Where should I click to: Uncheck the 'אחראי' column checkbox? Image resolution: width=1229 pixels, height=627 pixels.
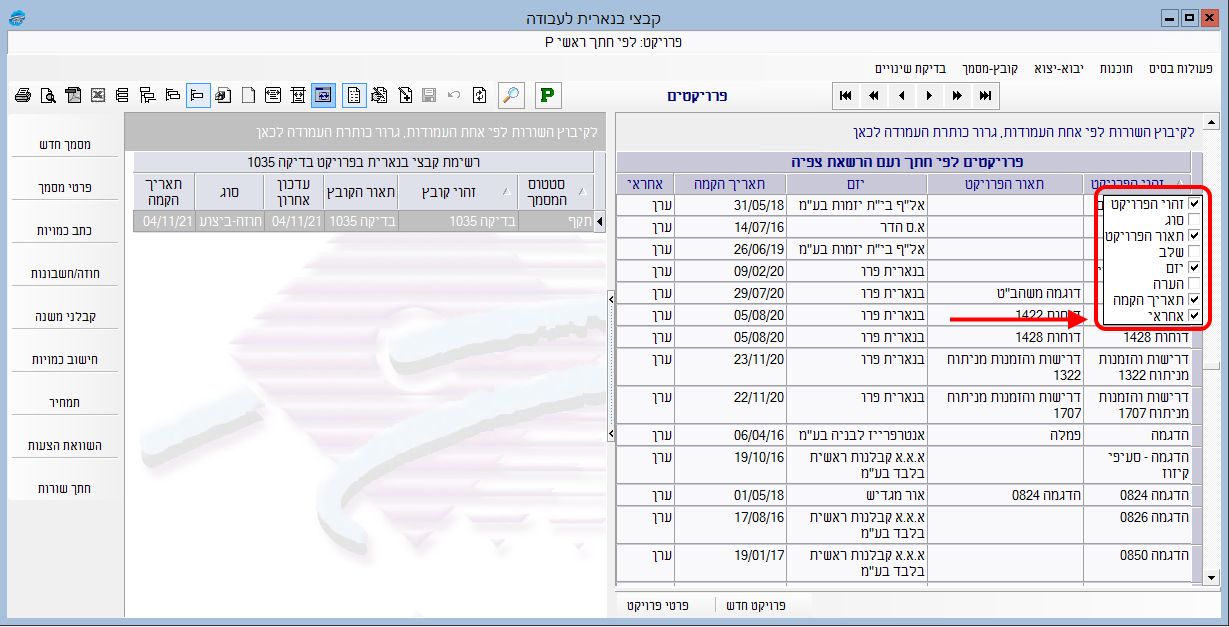(x=1194, y=315)
